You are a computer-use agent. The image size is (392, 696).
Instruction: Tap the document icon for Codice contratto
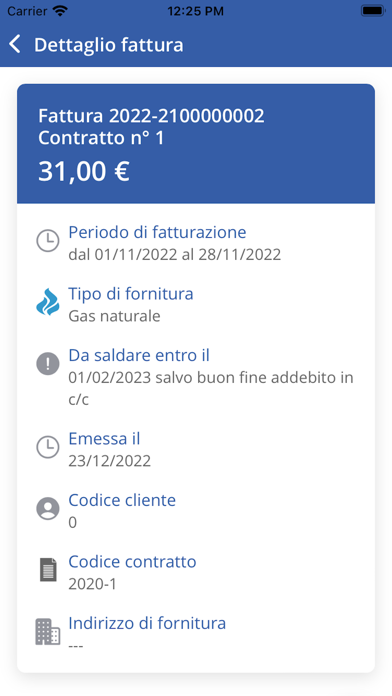[48, 569]
